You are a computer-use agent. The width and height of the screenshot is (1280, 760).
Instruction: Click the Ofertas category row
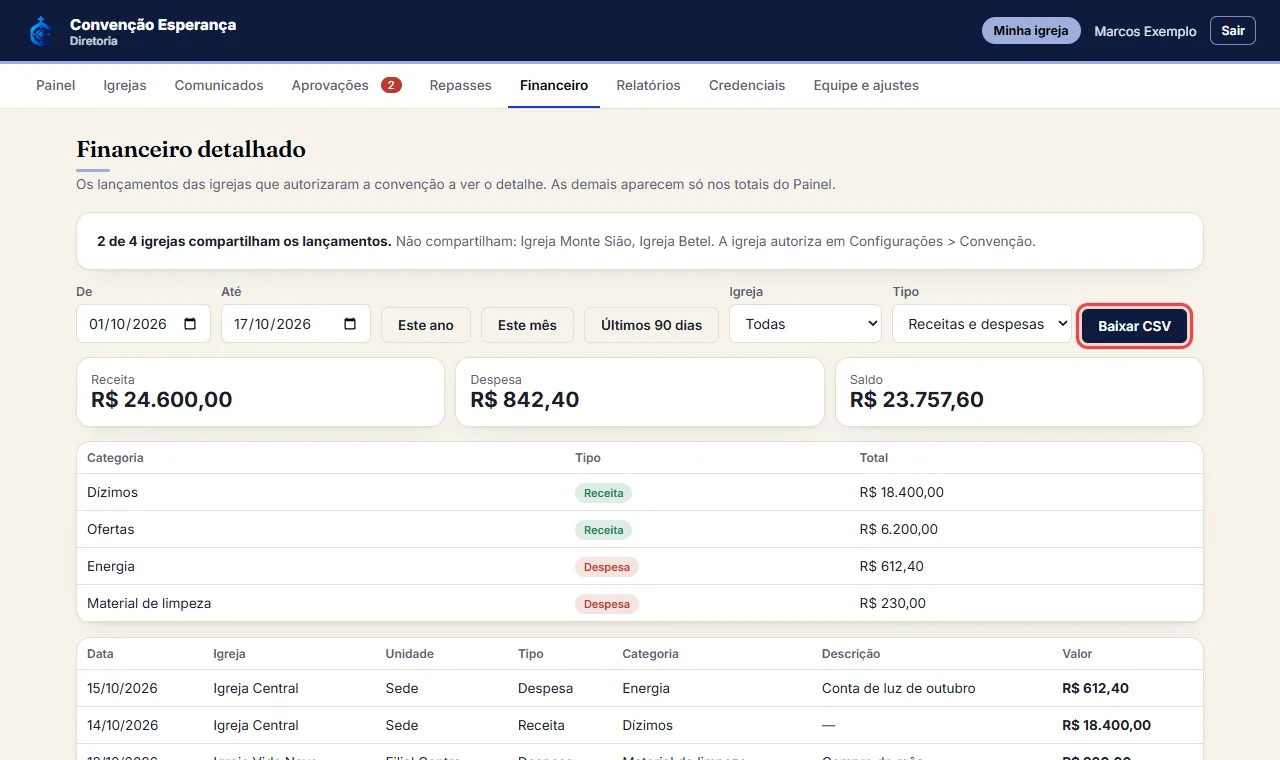click(x=640, y=529)
